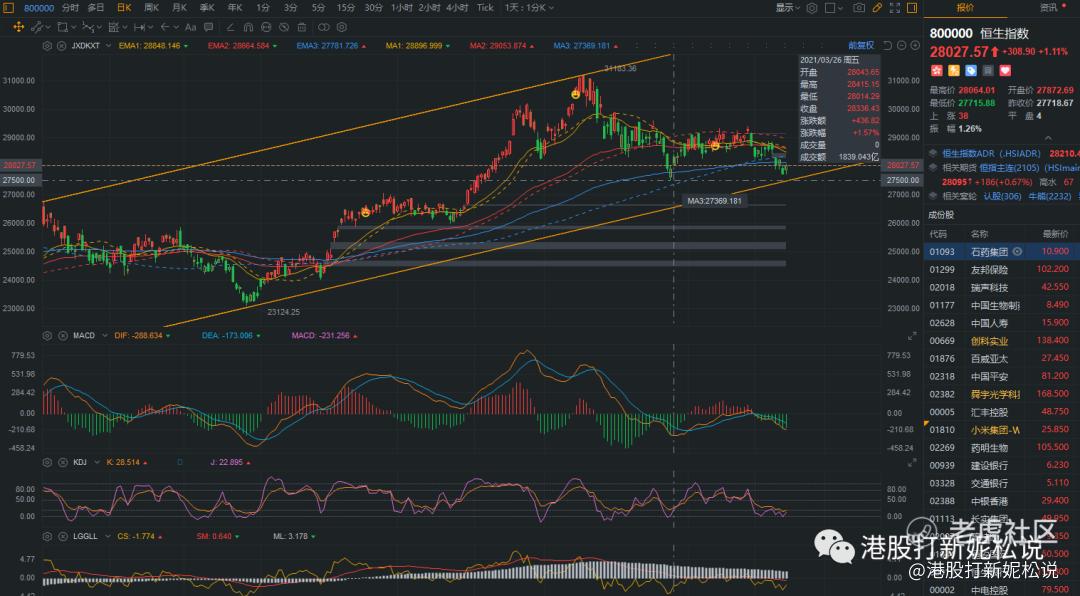Image resolution: width=1080 pixels, height=596 pixels.
Task: Select the crosshair move cursor tool
Action: [x=19, y=27]
